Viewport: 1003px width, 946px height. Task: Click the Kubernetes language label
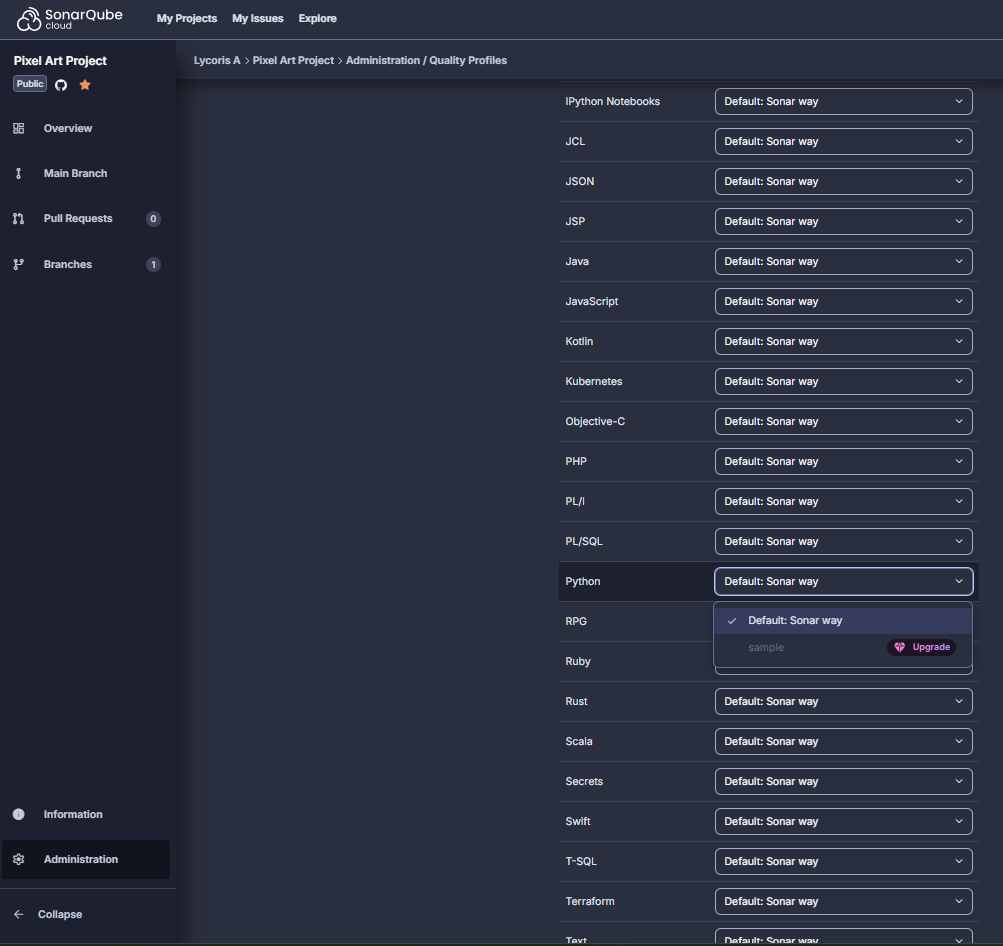(594, 381)
